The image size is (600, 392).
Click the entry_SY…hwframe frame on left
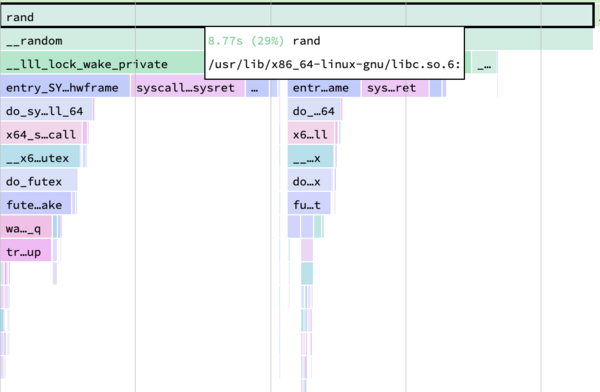[65, 87]
